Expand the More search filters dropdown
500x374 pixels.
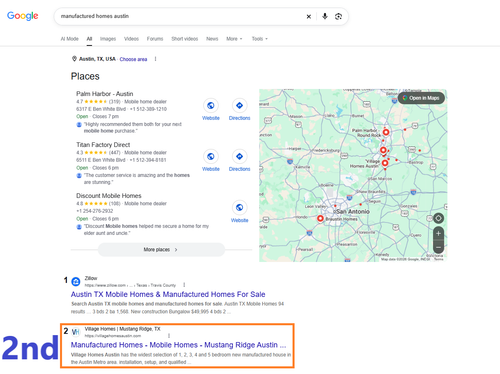point(234,39)
